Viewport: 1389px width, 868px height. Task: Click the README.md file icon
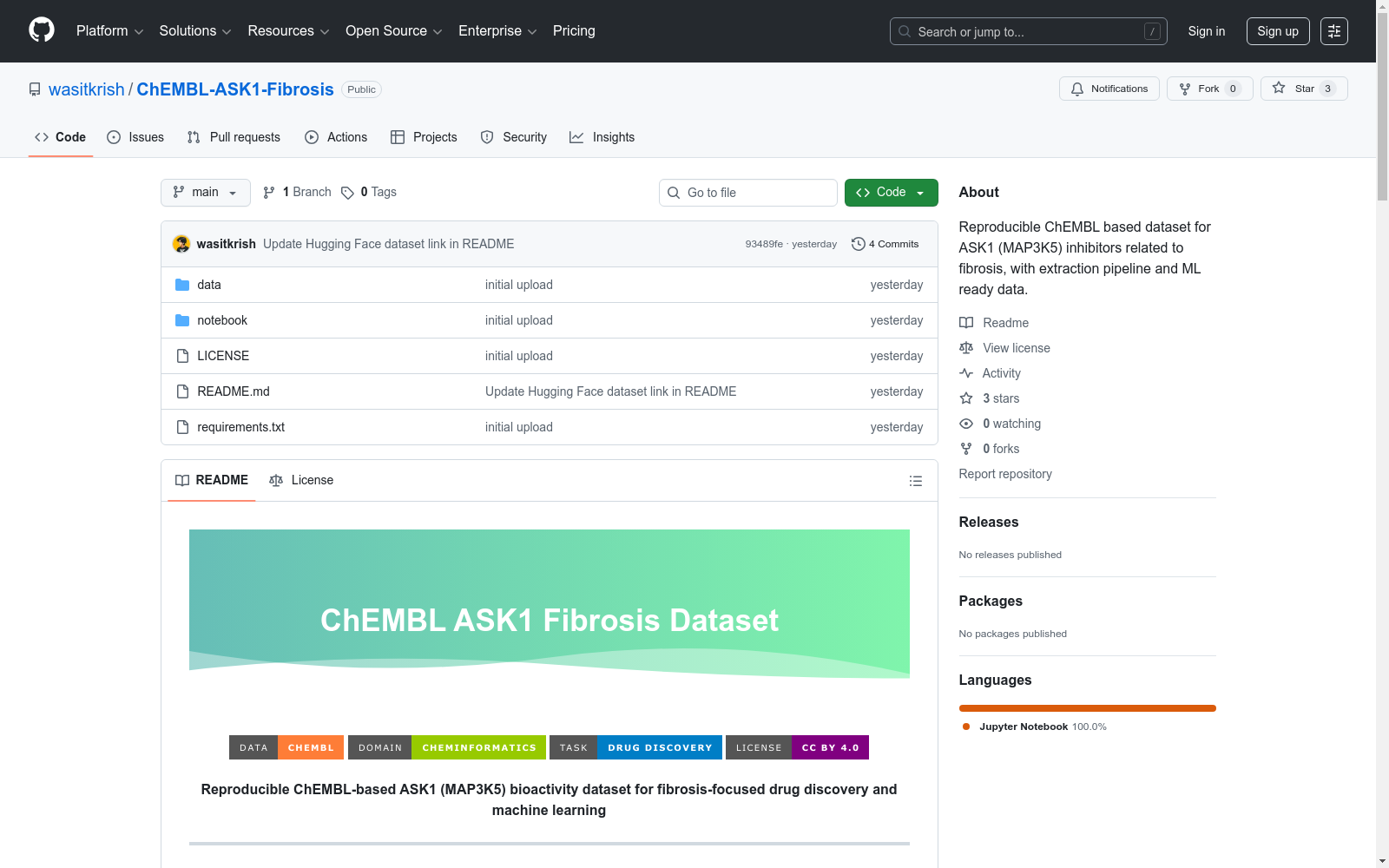tap(182, 391)
